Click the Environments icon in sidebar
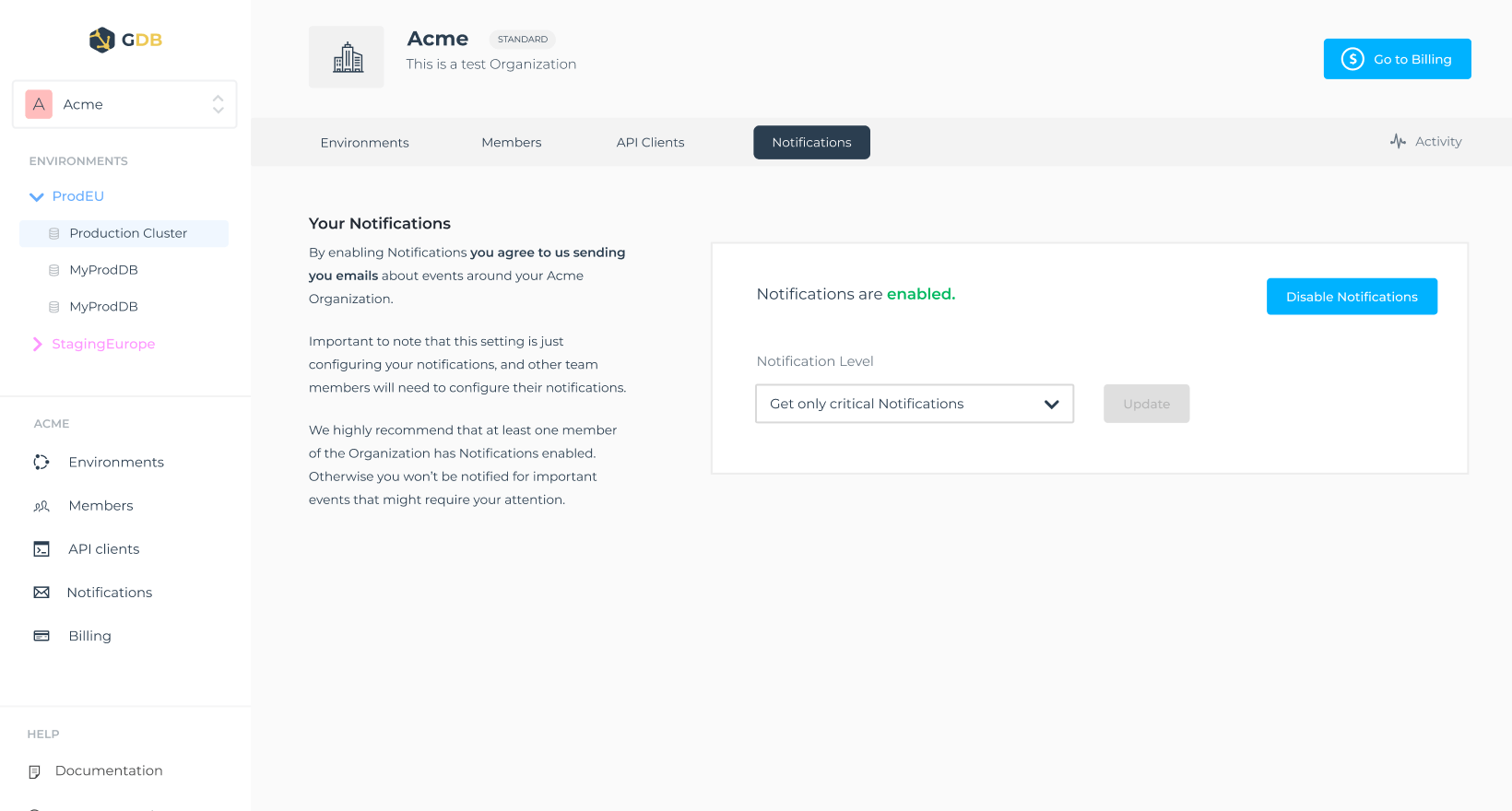The height and width of the screenshot is (811, 1512). [41, 462]
